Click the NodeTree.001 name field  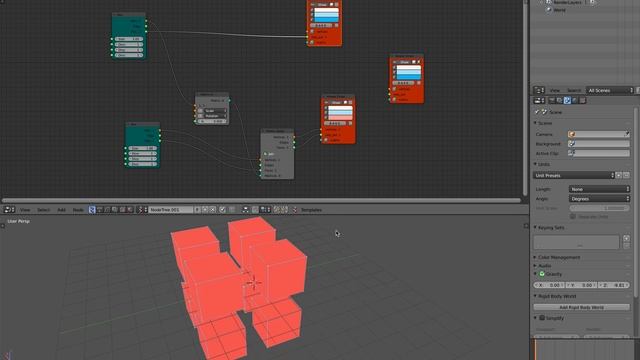[x=170, y=210]
